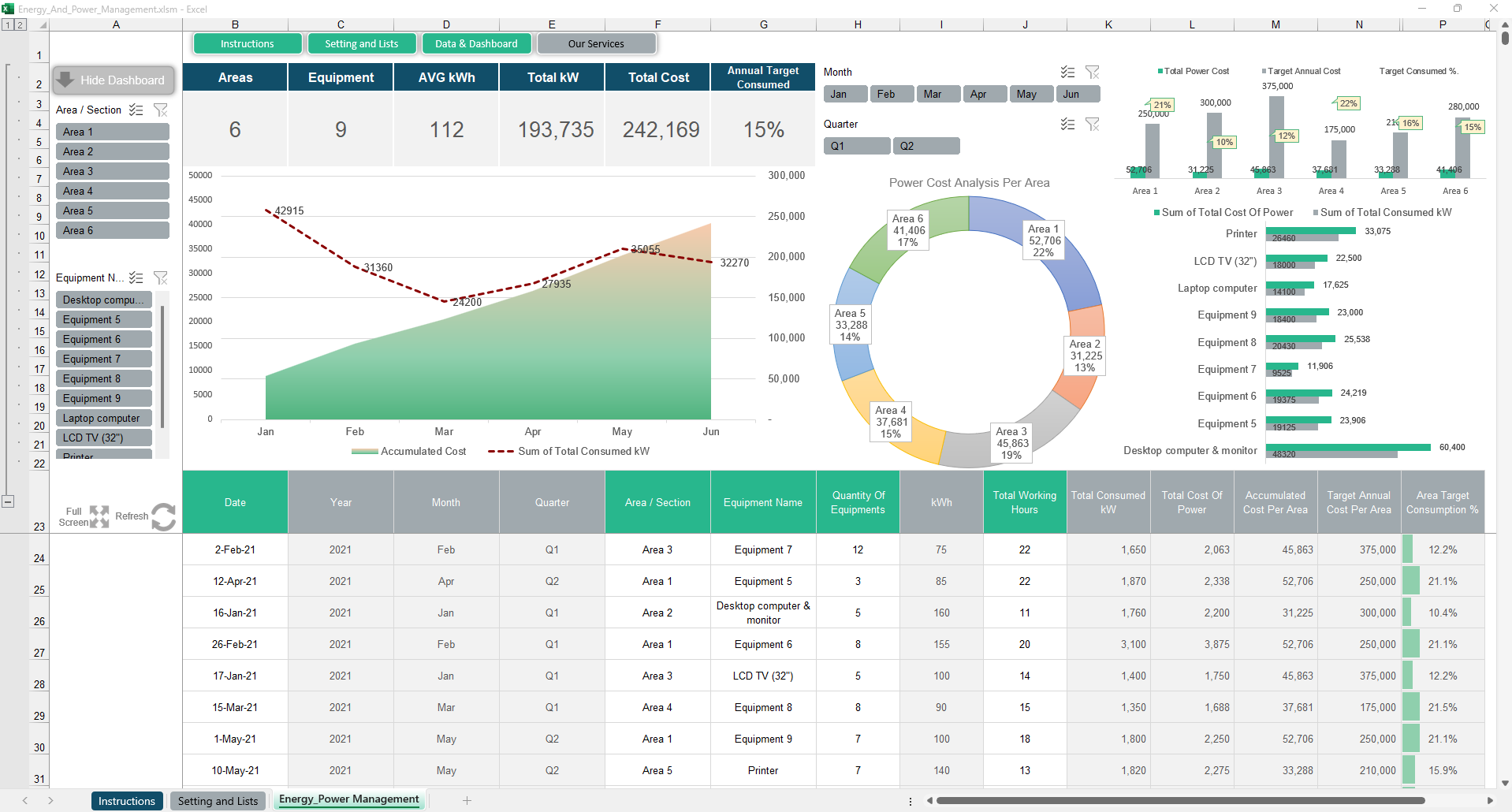Toggle multi-select on the Equipment Name slicer

(136, 277)
